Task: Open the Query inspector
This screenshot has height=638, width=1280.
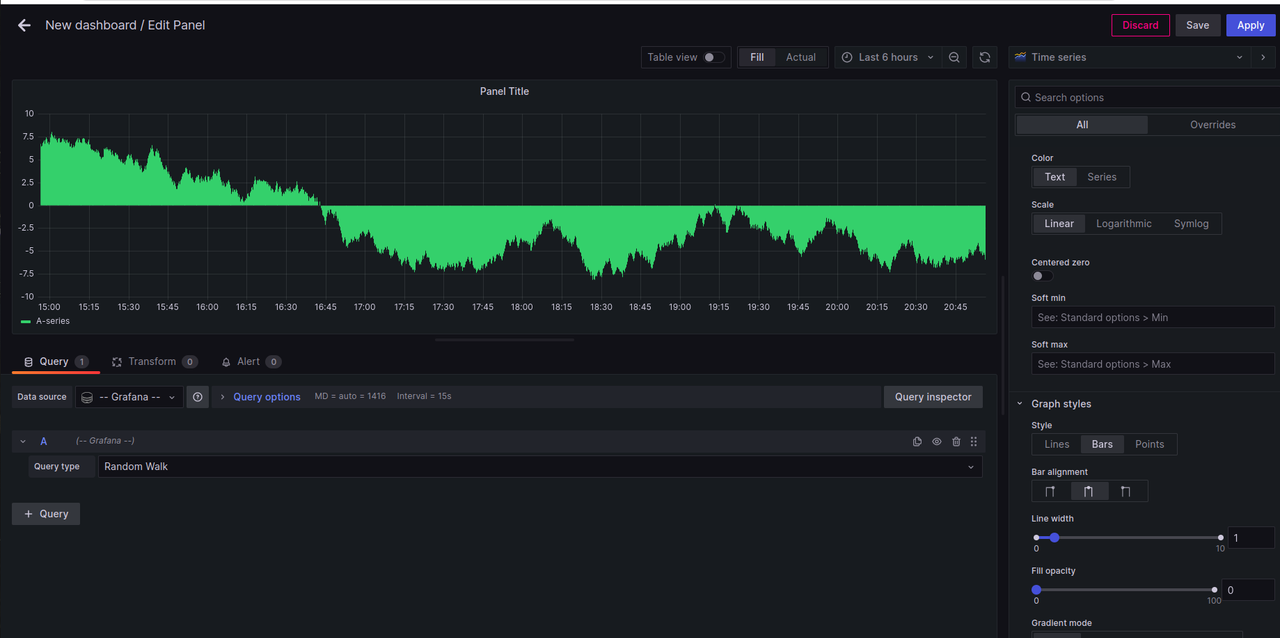Action: [x=933, y=397]
